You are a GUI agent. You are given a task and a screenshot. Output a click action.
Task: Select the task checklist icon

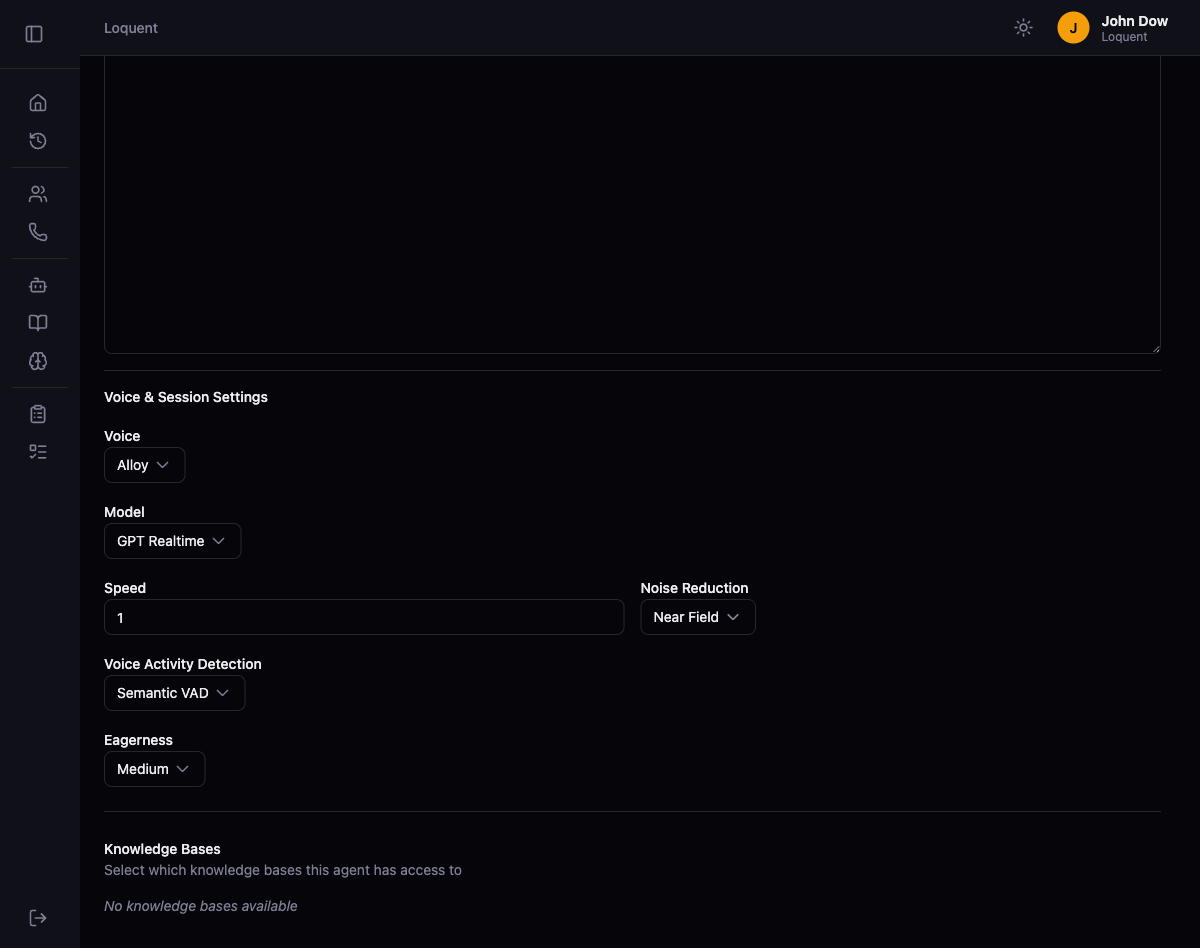tap(38, 451)
